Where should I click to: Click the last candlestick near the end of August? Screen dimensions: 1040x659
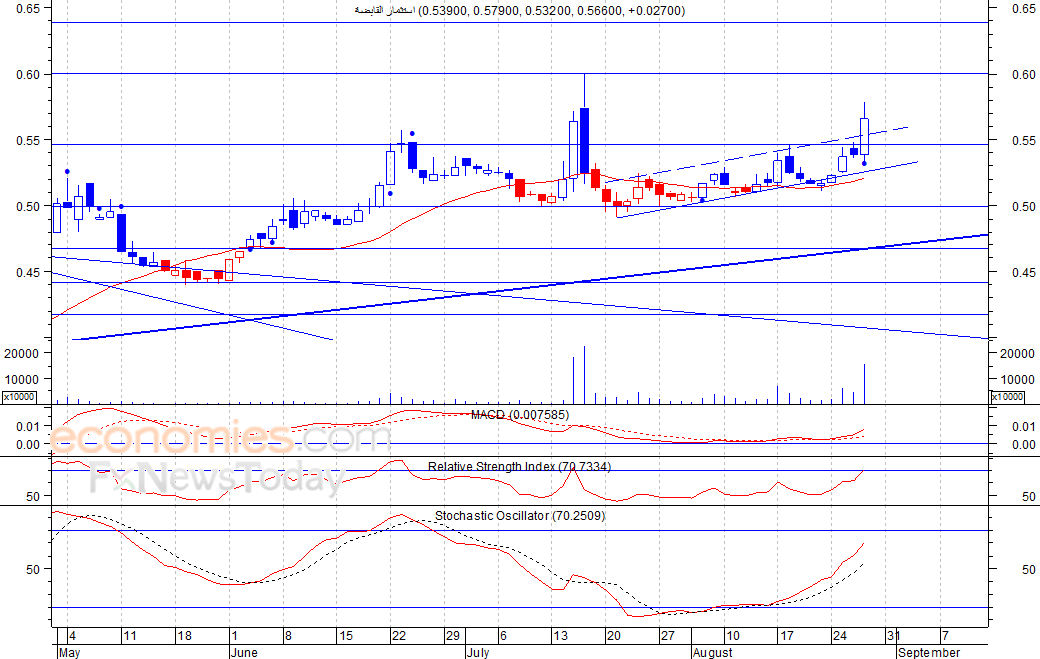864,133
